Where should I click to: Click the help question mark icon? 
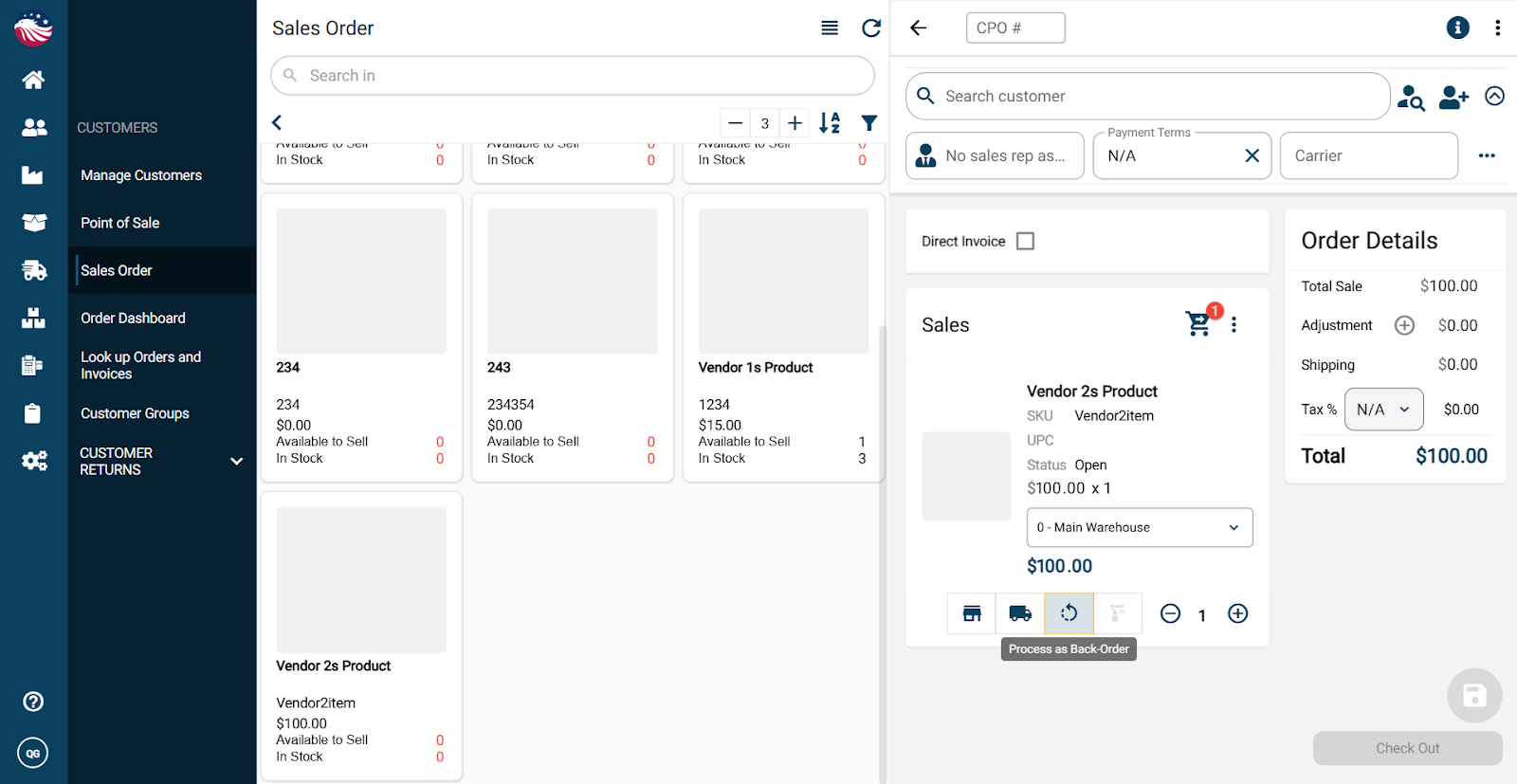[33, 702]
